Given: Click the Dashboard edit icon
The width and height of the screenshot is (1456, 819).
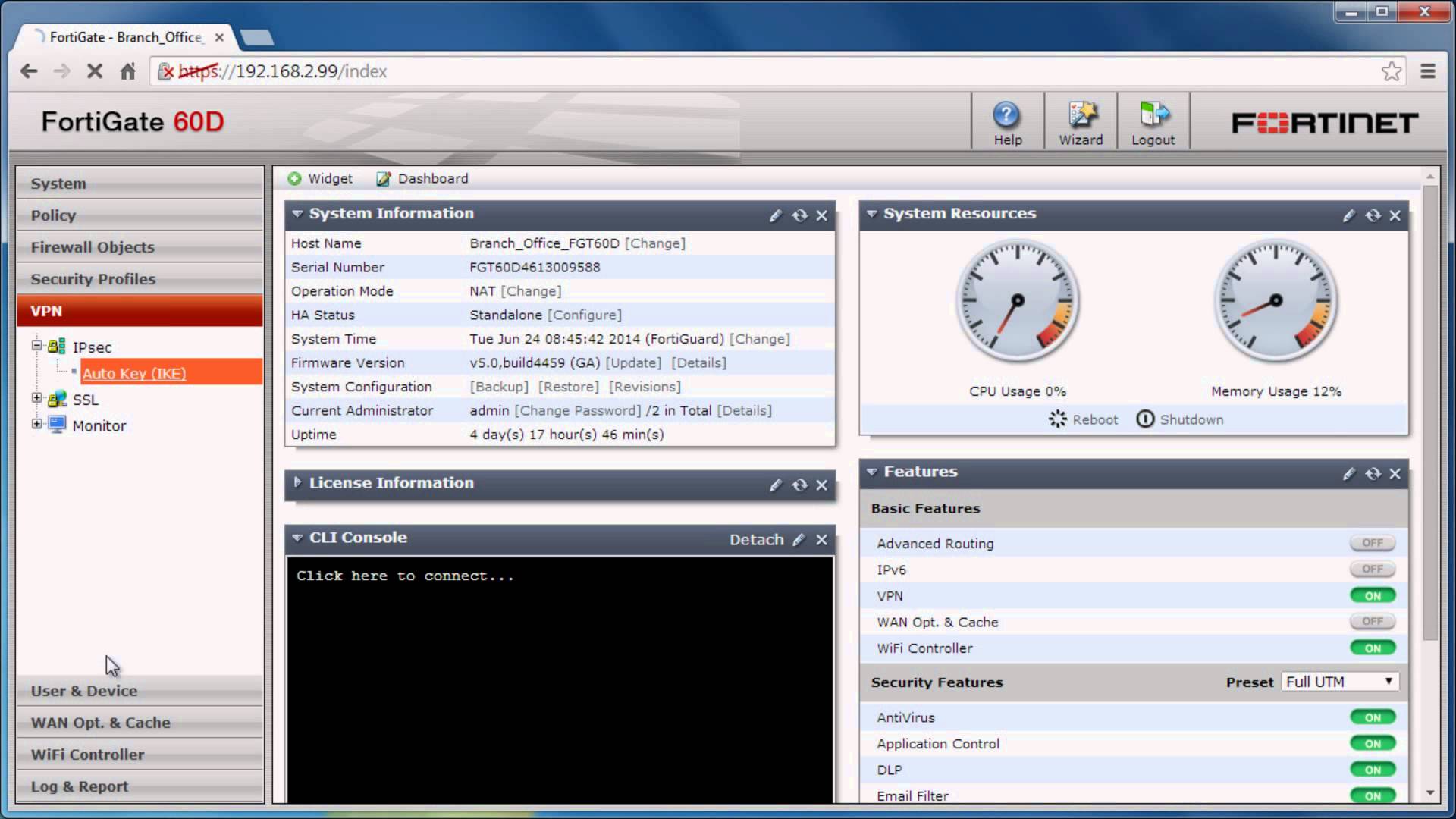Looking at the screenshot, I should 384,179.
